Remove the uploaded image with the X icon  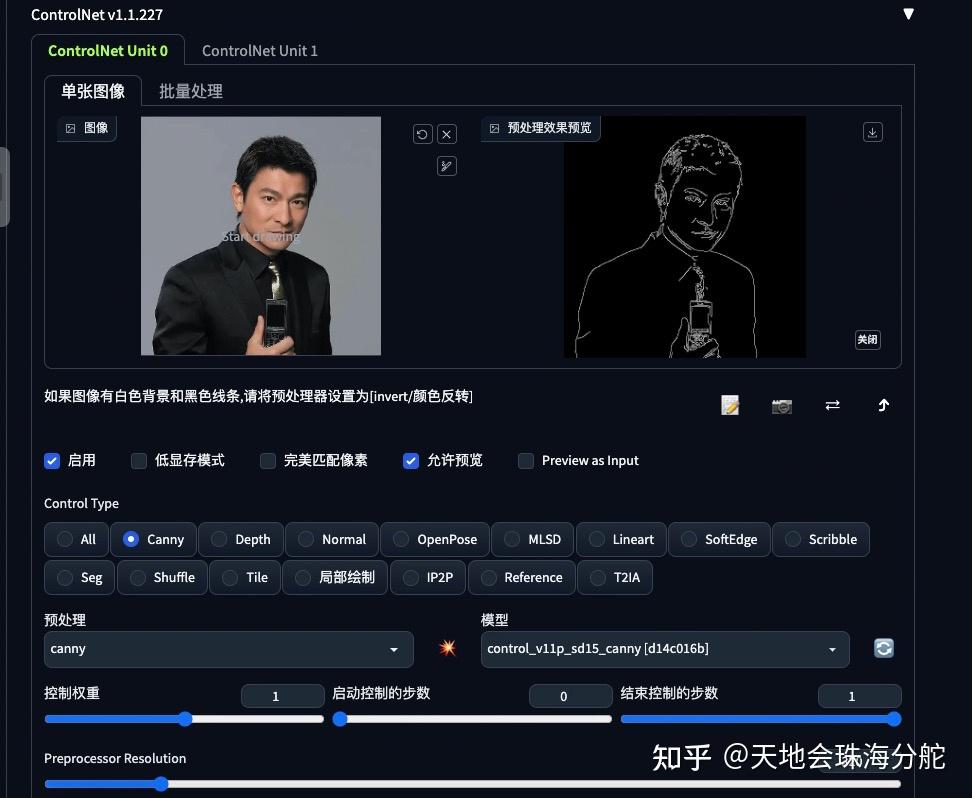[x=446, y=133]
